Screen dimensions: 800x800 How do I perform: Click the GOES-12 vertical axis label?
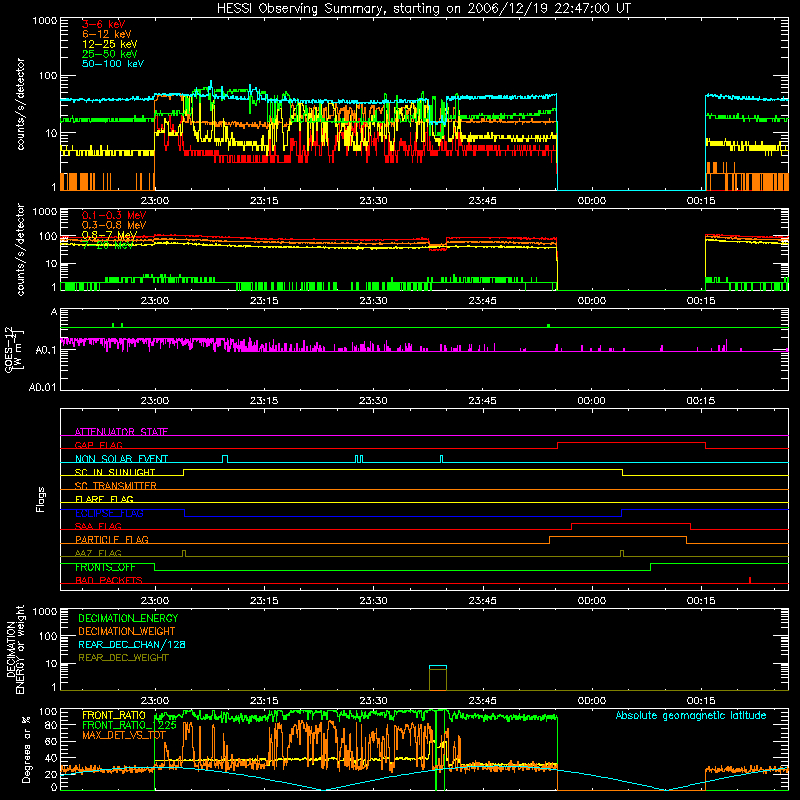[14, 349]
